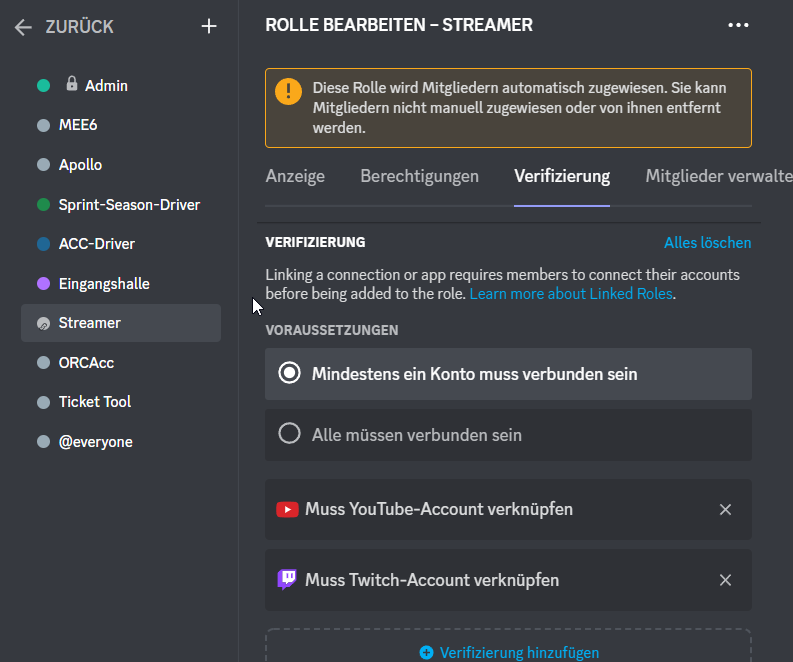The width and height of the screenshot is (793, 662).
Task: Remove the Twitch account requirement
Action: pos(725,580)
